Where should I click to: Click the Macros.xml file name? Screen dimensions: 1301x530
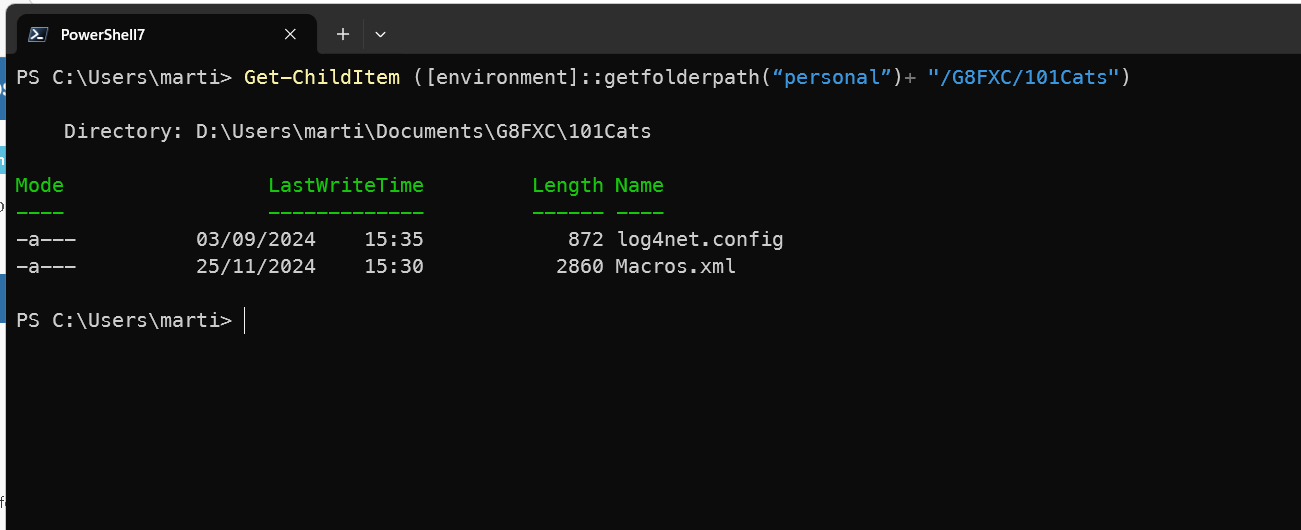click(675, 267)
